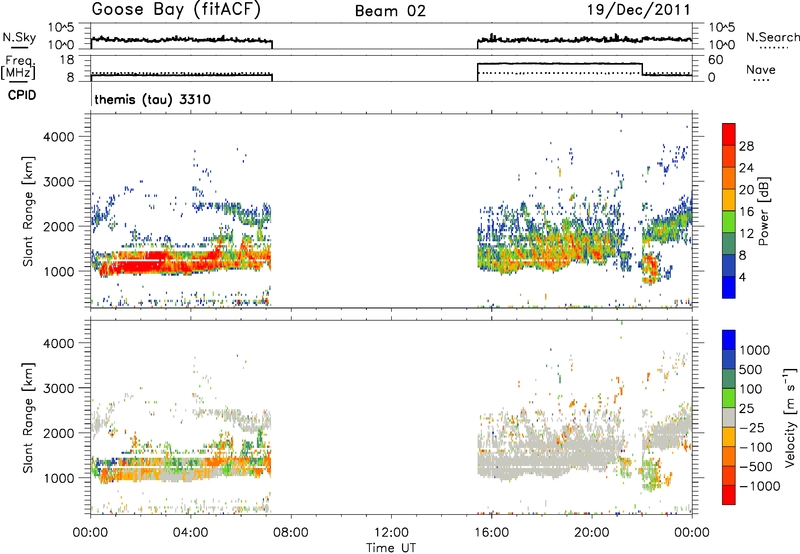Screen dimensions: 800x554
Task: Click the '04:00' time axis tick label
Action: click(x=190, y=533)
